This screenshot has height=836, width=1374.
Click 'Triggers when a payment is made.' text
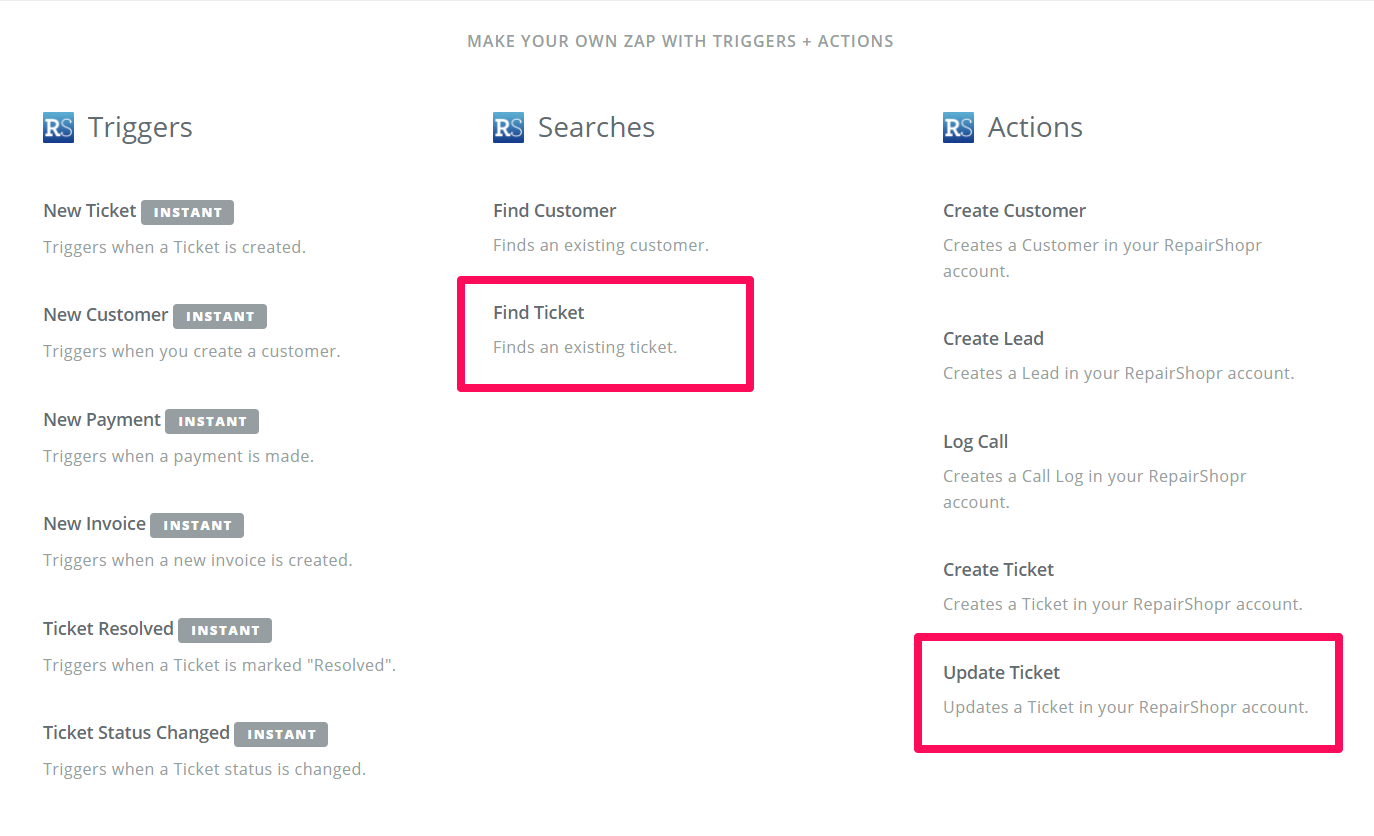point(179,456)
